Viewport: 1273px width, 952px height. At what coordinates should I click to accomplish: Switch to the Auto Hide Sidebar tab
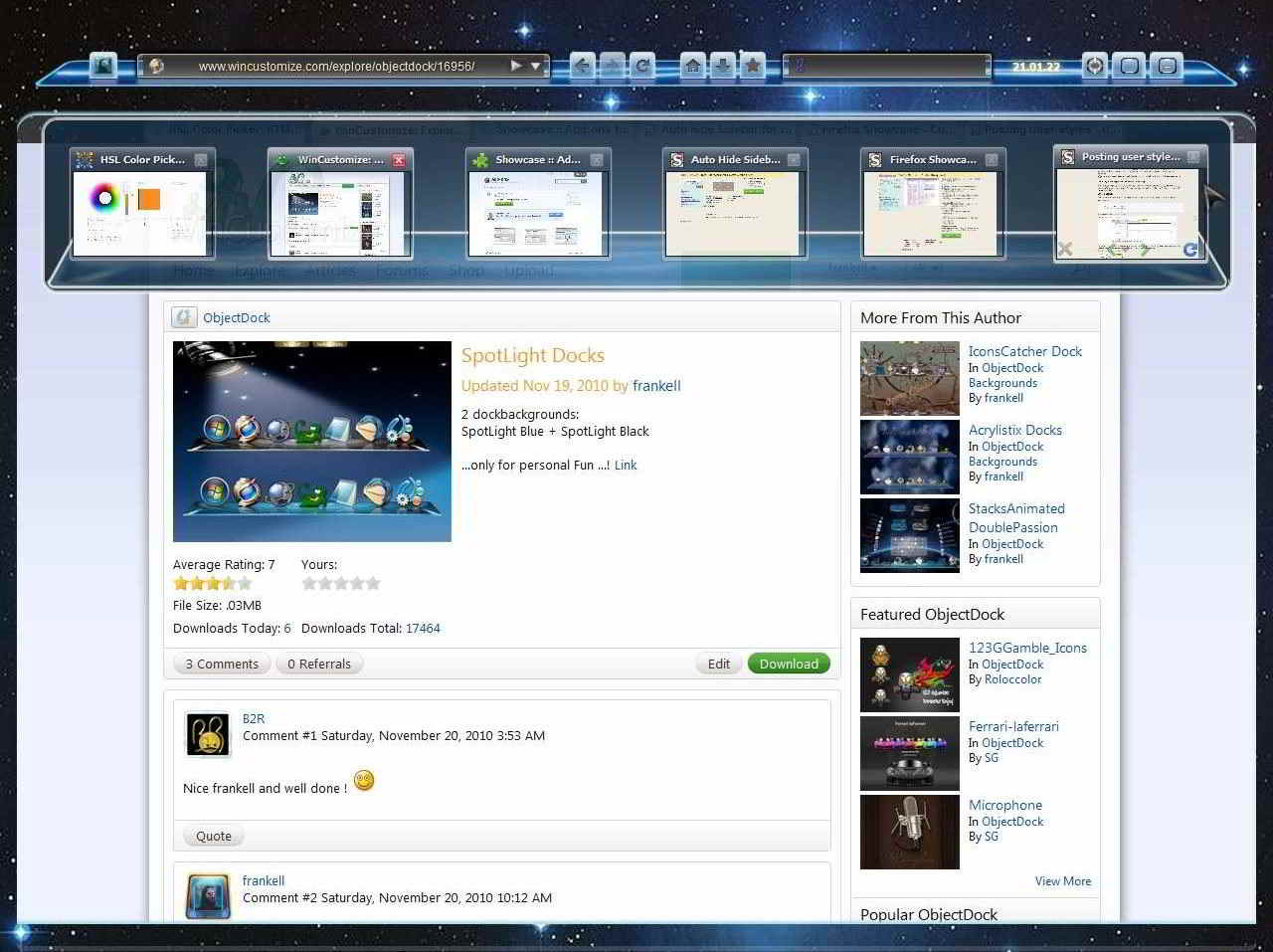735,204
